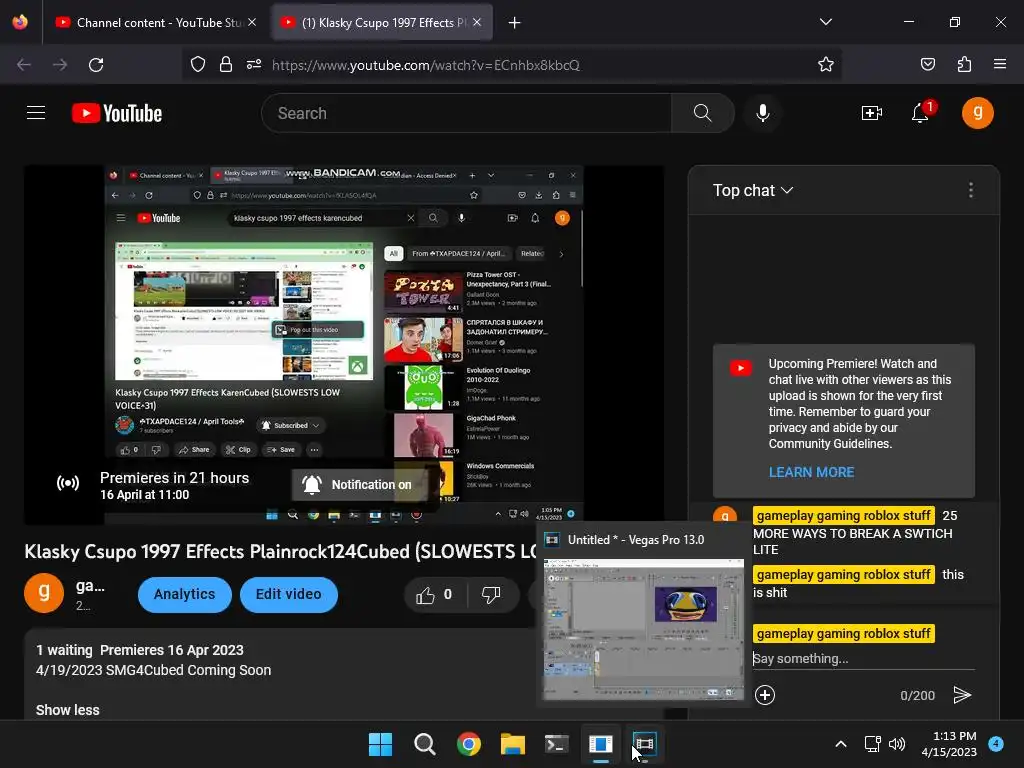Go back to previous page
This screenshot has width=1024, height=768.
coord(24,65)
